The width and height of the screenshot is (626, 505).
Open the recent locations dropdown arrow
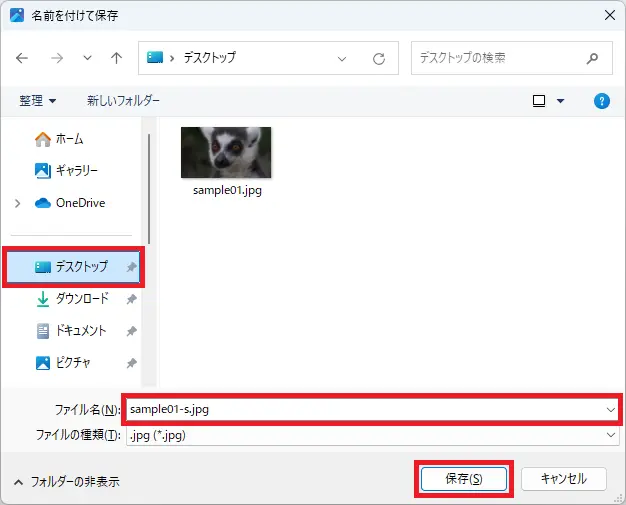87,58
